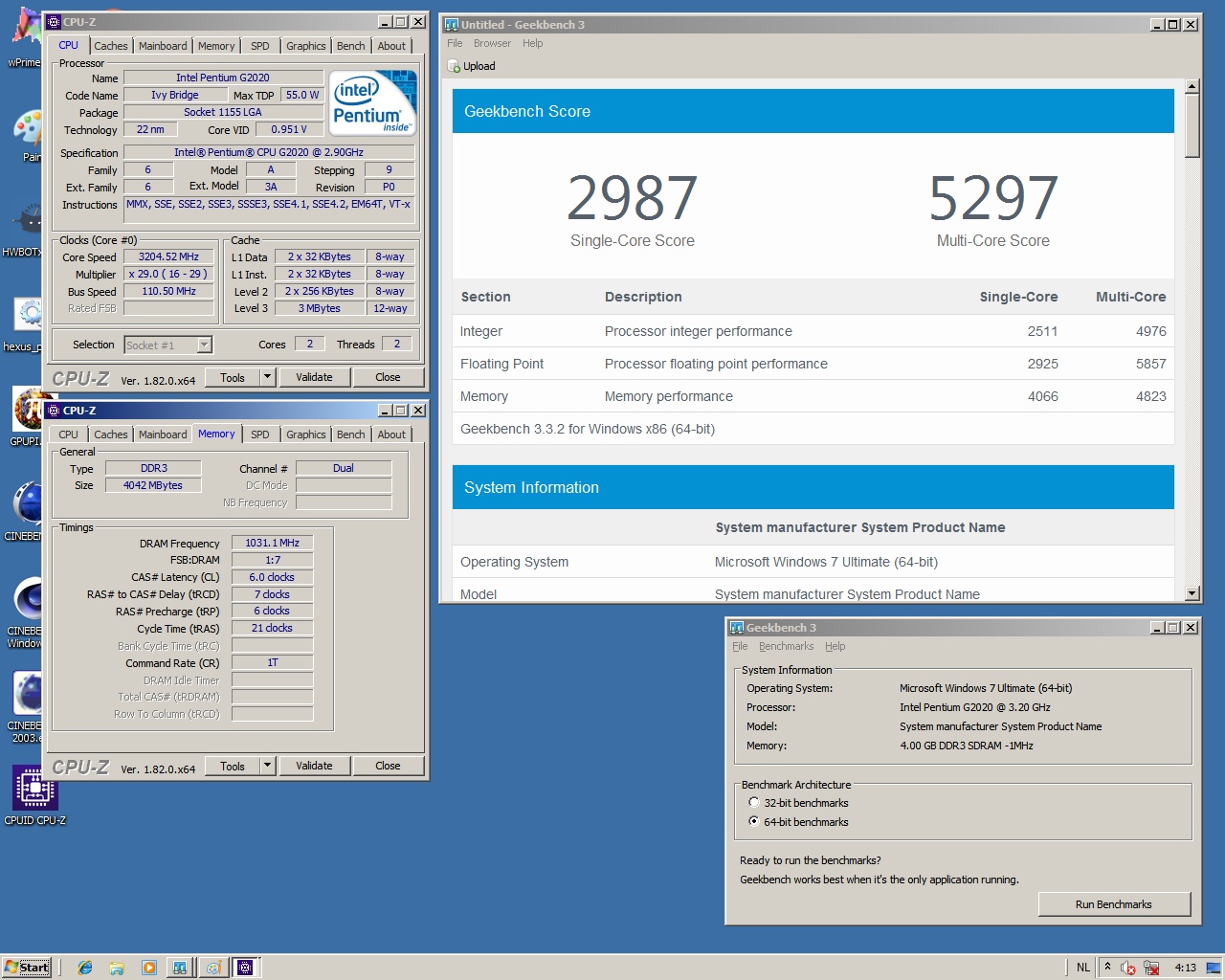Click the Intel Pentium G2020 name field
This screenshot has height=980, width=1225.
point(222,78)
